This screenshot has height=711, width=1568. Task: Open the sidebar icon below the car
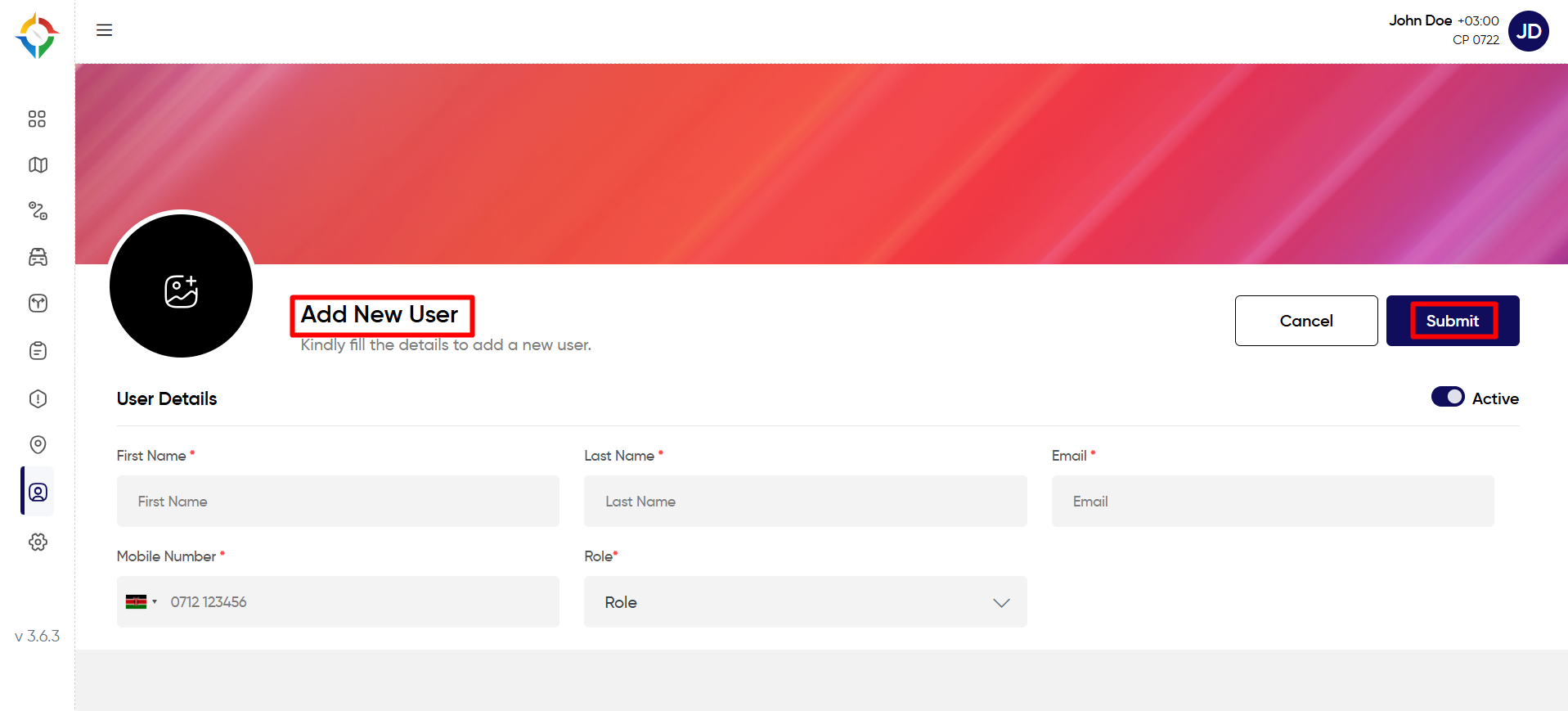[x=38, y=304]
